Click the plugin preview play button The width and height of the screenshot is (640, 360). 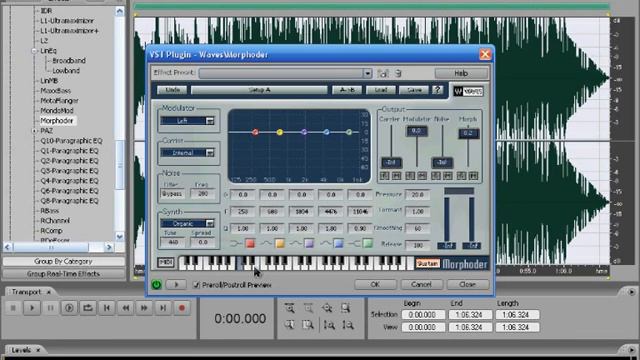pos(176,284)
